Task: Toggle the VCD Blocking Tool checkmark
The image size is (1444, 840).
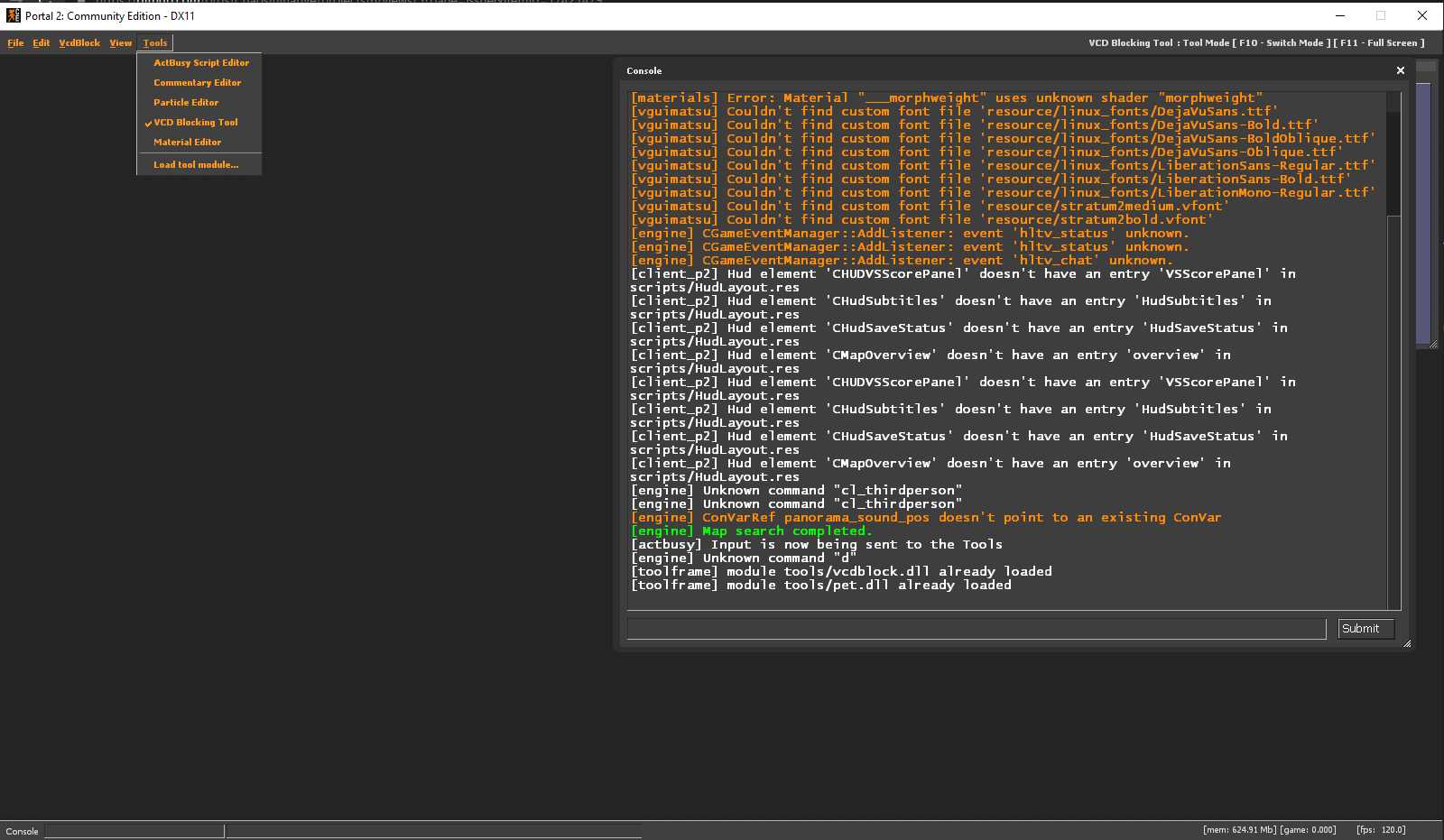Action: point(194,122)
